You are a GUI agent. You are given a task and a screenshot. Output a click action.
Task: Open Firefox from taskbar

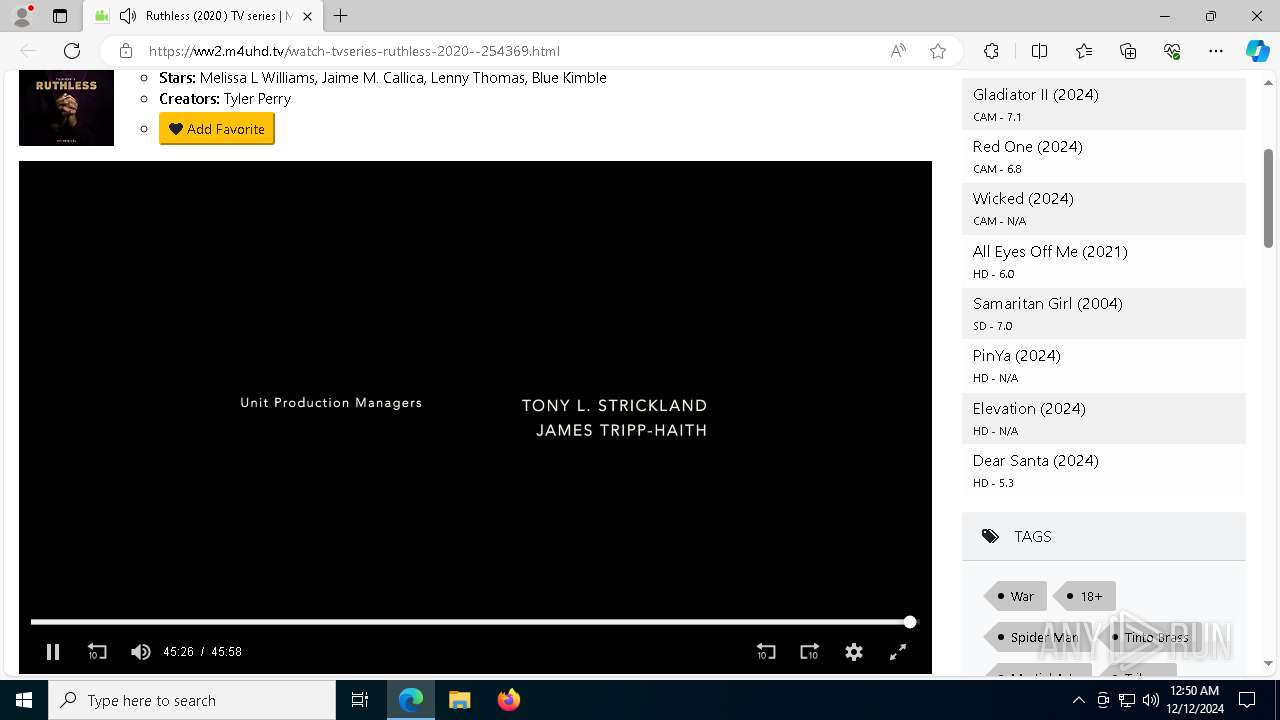point(509,700)
